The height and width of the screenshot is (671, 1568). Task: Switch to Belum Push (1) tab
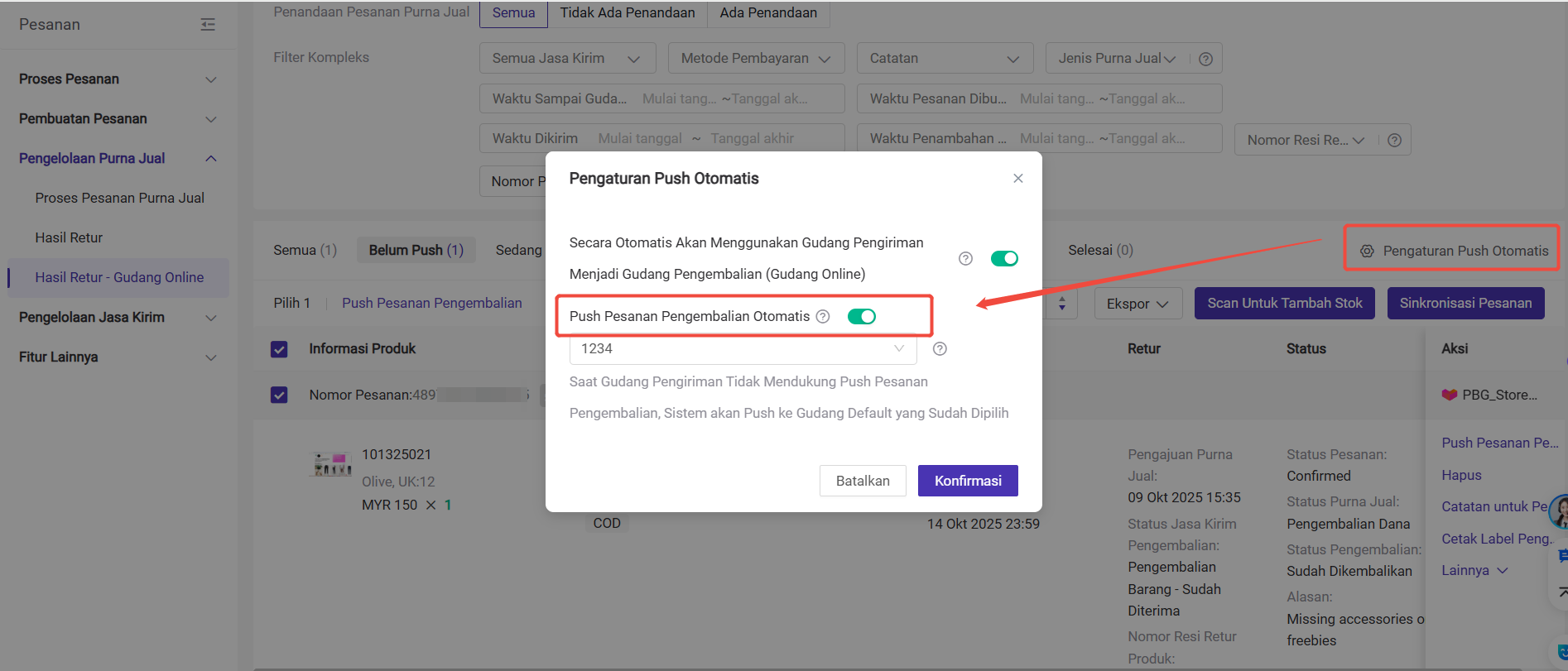click(x=416, y=250)
